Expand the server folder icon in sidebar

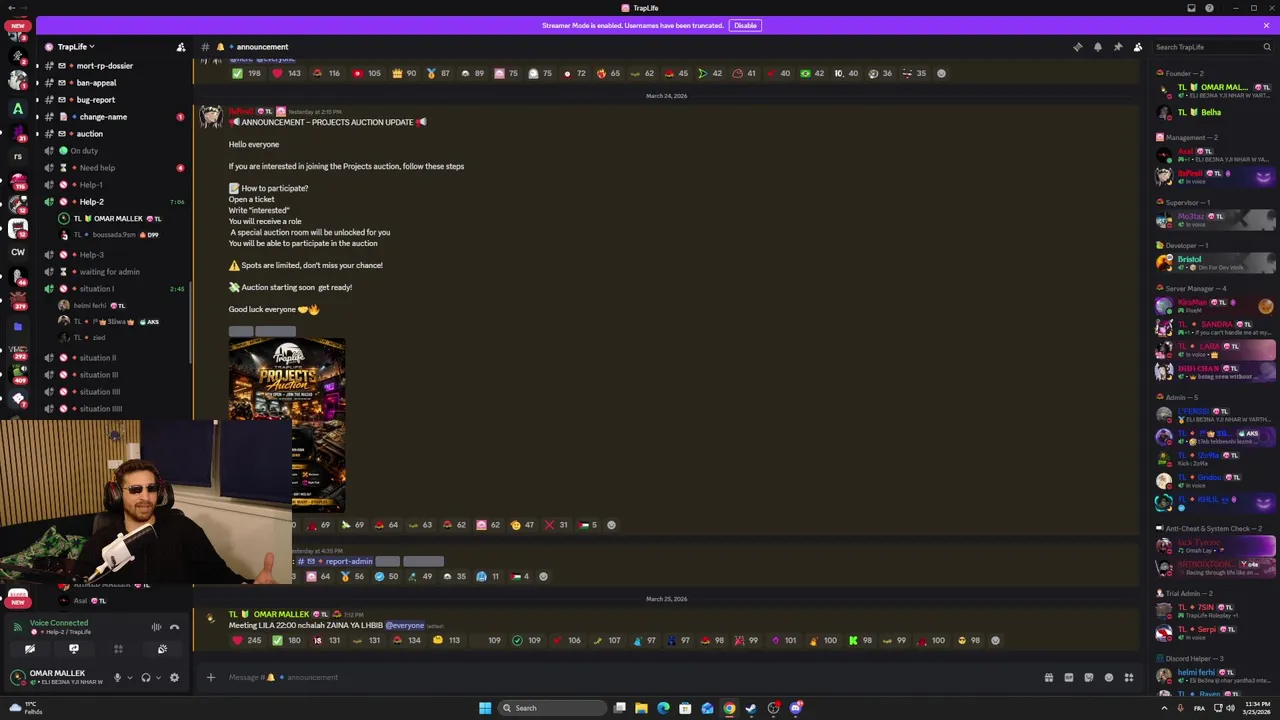[17, 326]
